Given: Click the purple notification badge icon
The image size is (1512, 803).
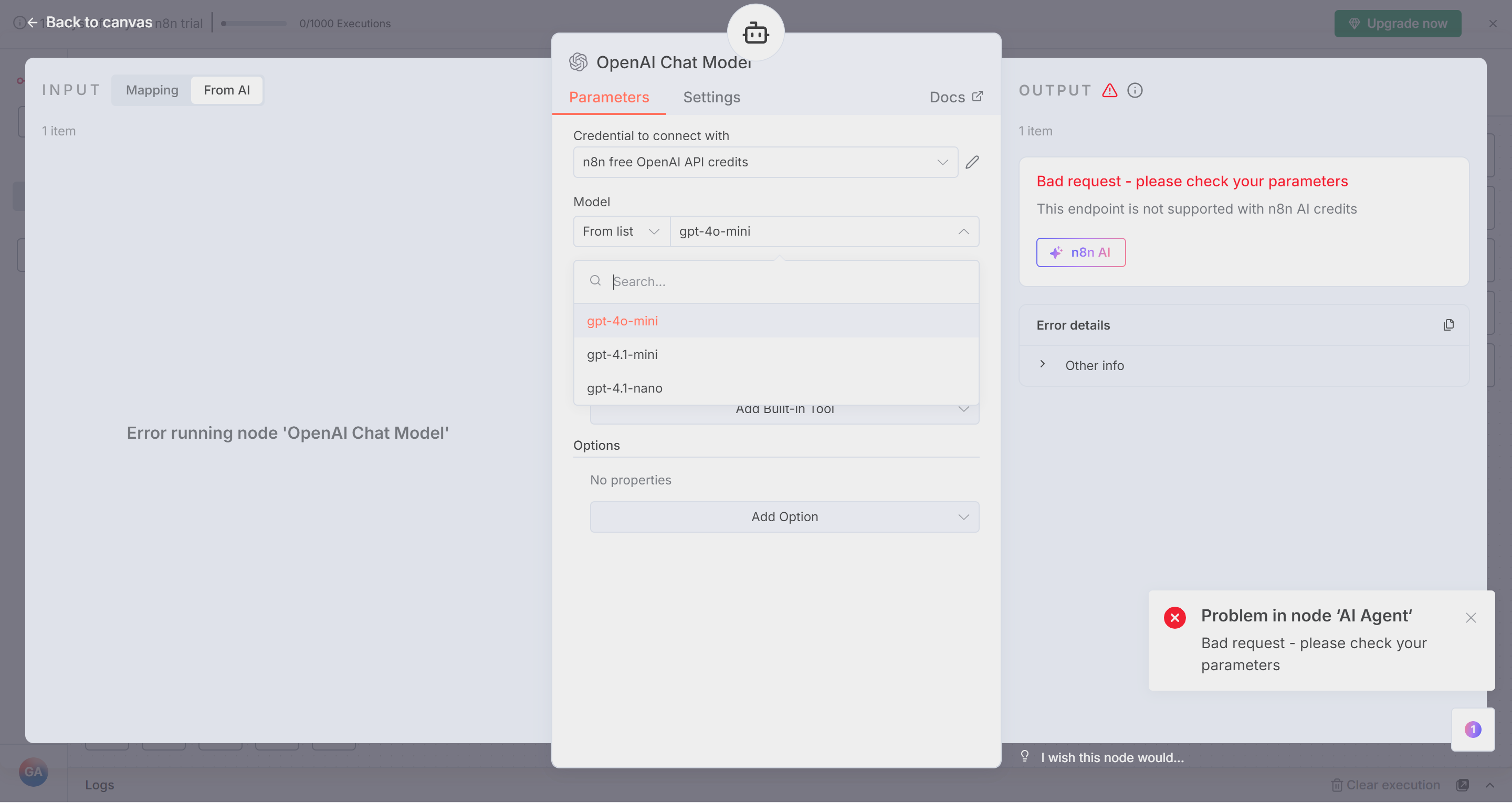Looking at the screenshot, I should [1473, 729].
